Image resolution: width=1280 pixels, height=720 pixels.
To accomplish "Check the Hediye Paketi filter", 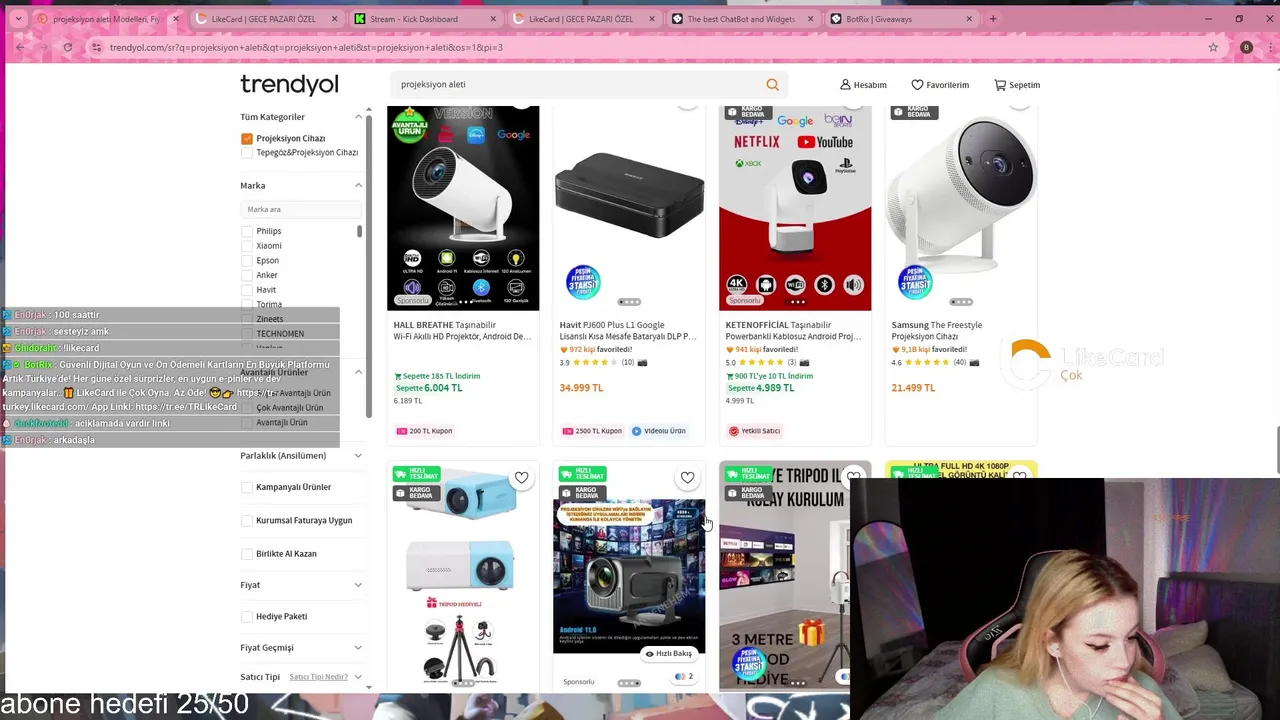I will [x=247, y=617].
